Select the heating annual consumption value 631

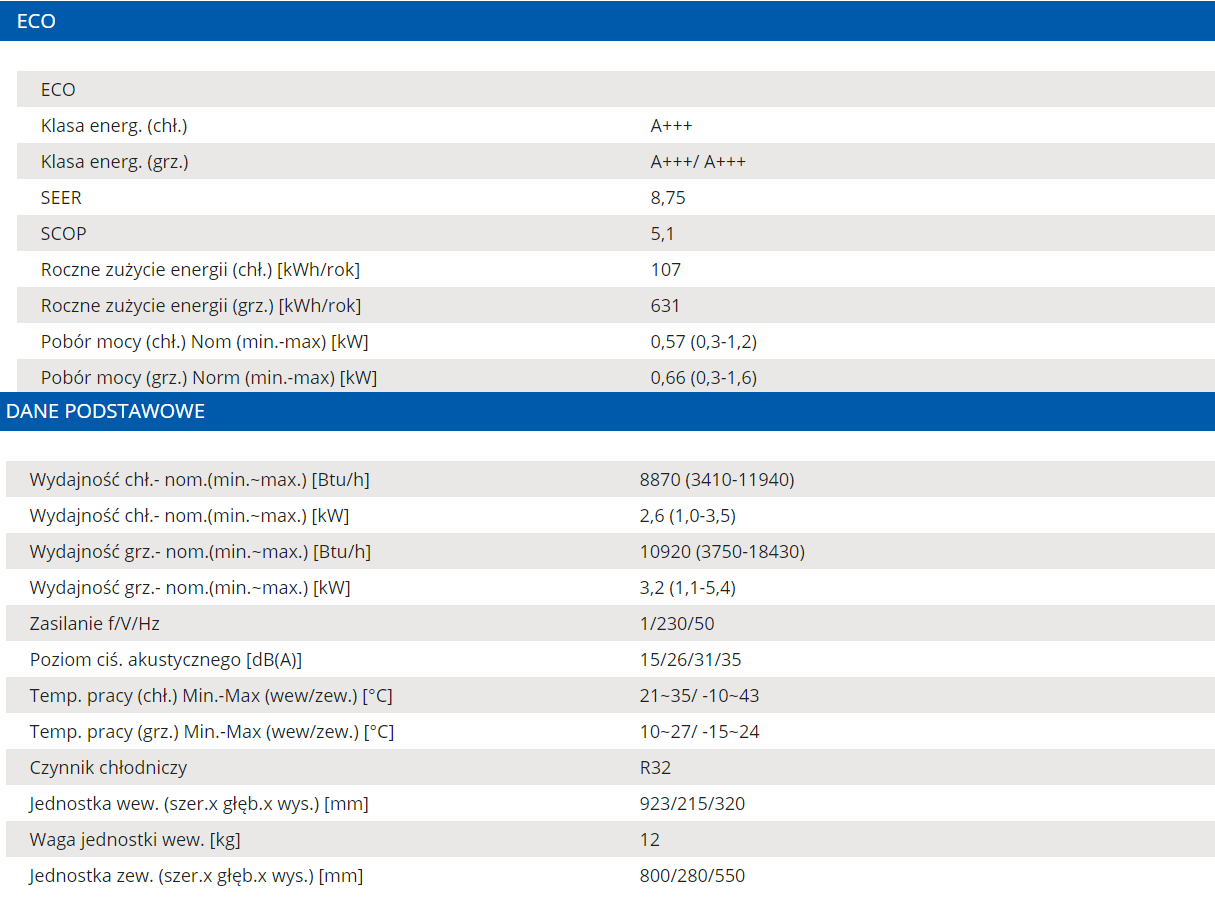coord(665,306)
